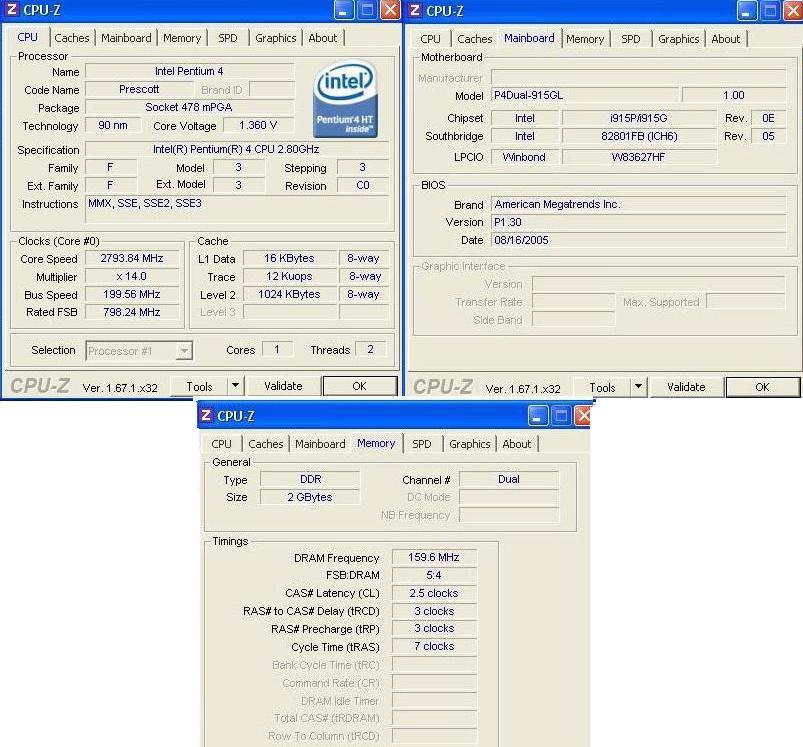Expand Tools dropdown arrow in CPU window
The image size is (803, 747).
click(236, 386)
